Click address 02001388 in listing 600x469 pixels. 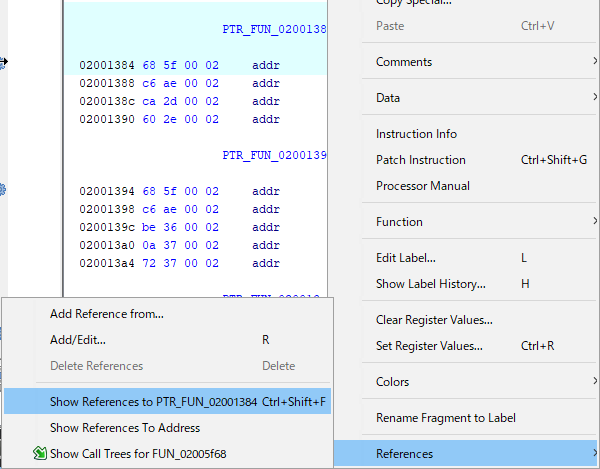(x=107, y=83)
